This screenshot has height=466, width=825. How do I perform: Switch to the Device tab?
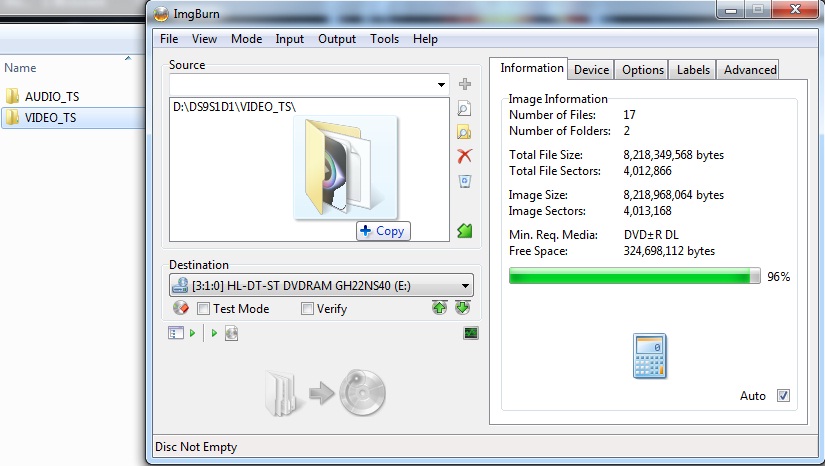[x=591, y=70]
